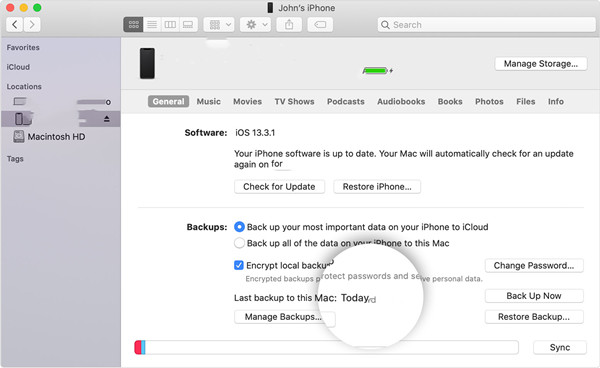The height and width of the screenshot is (368, 600).
Task: Eject the iPhone from the sidebar
Action: pos(107,119)
